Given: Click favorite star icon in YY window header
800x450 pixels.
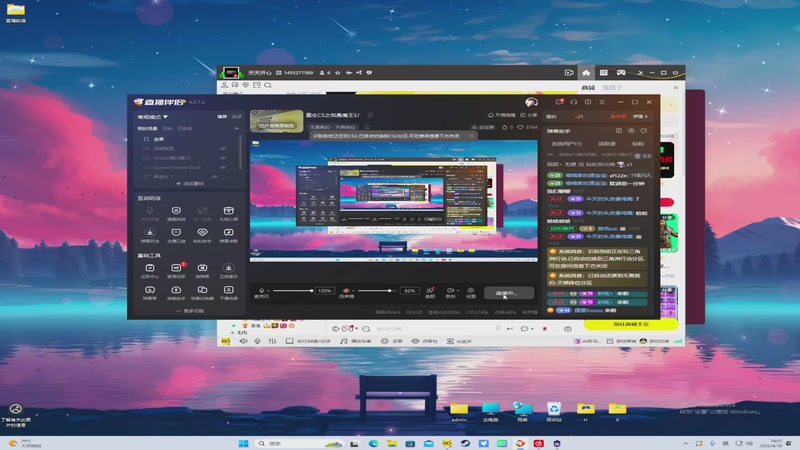Looking at the screenshot, I should [337, 72].
